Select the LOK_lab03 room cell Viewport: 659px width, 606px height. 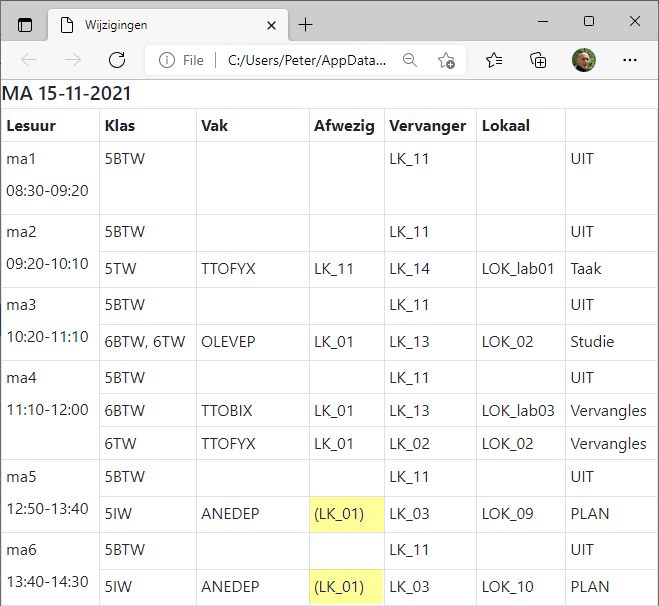tap(518, 411)
